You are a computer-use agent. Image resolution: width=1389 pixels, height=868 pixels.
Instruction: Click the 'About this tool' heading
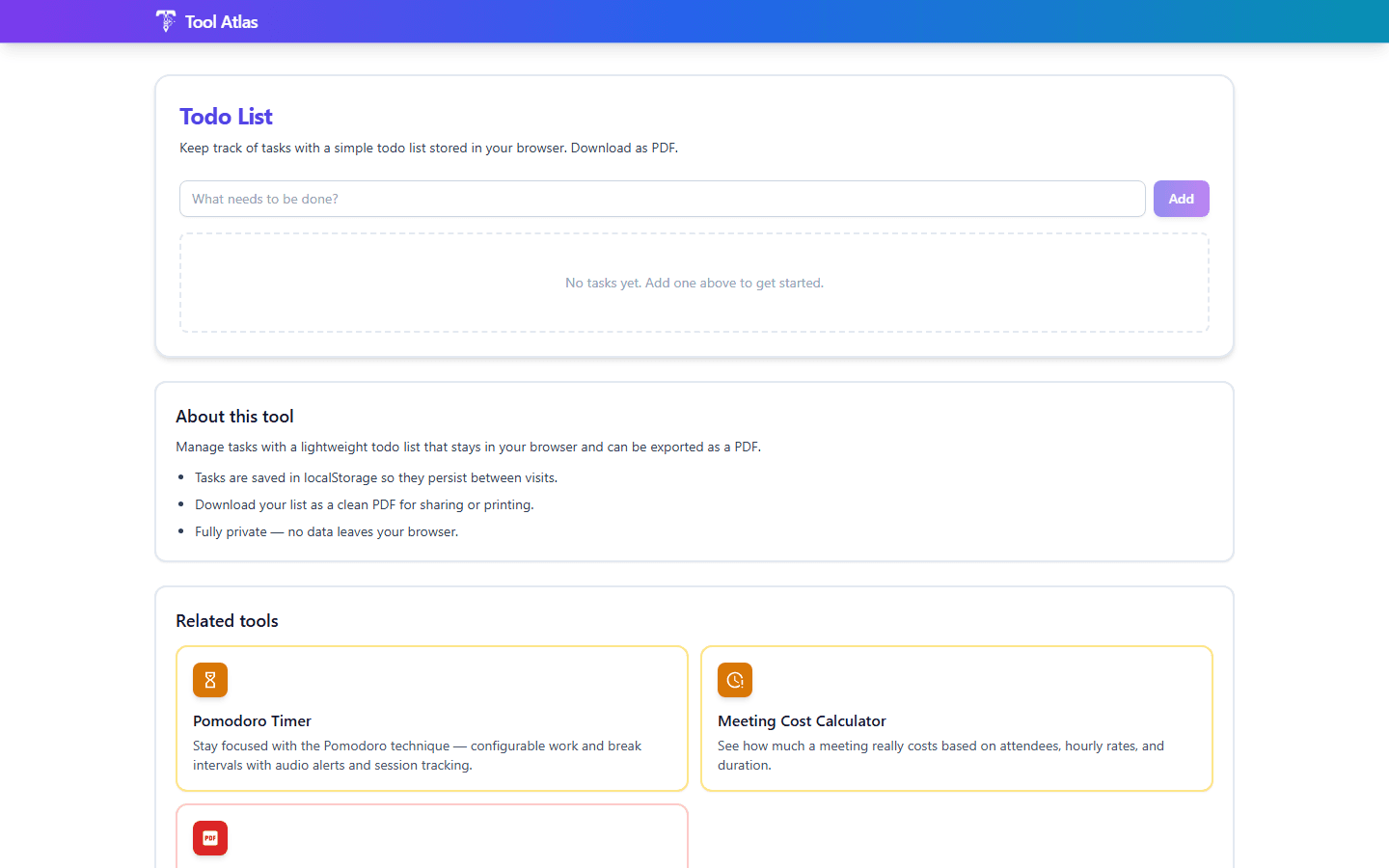click(x=234, y=416)
